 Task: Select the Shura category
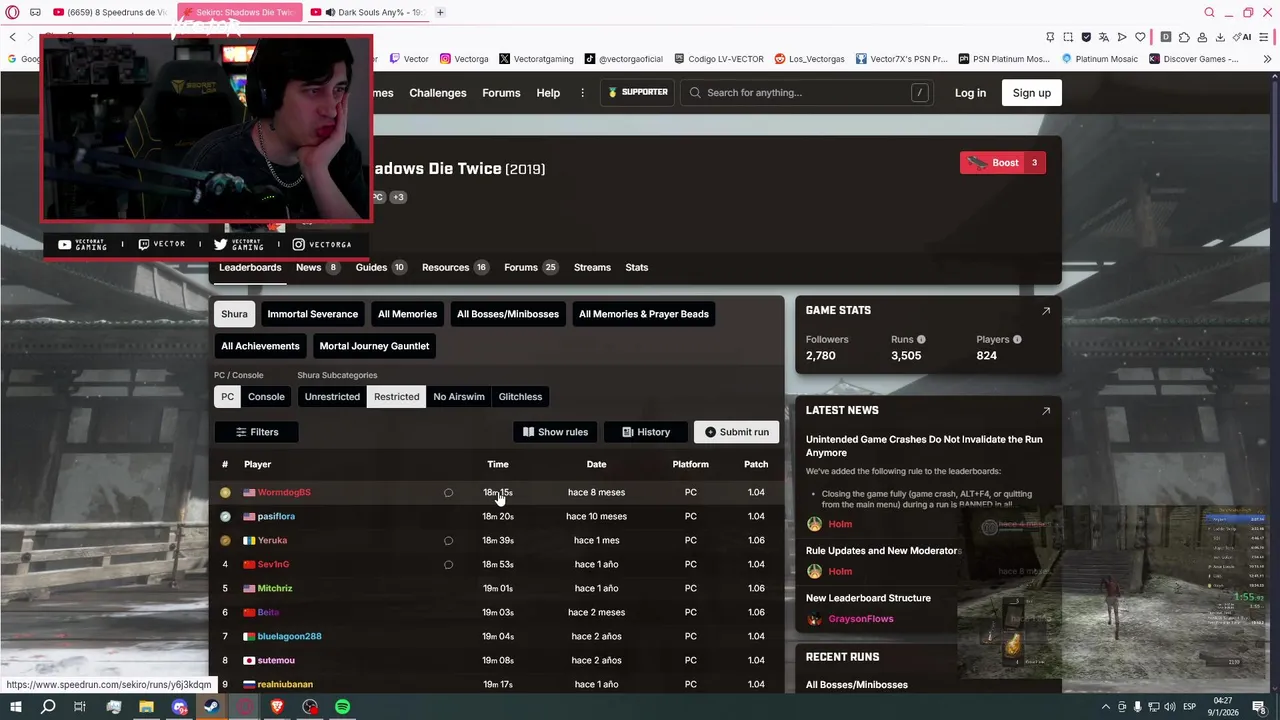[234, 314]
